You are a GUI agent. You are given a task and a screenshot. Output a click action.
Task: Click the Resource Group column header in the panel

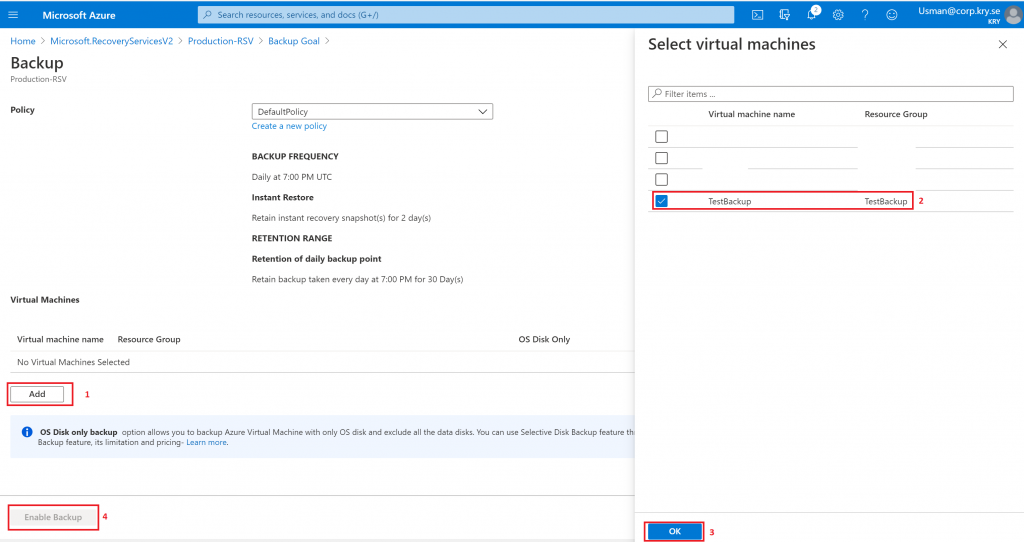pos(896,114)
